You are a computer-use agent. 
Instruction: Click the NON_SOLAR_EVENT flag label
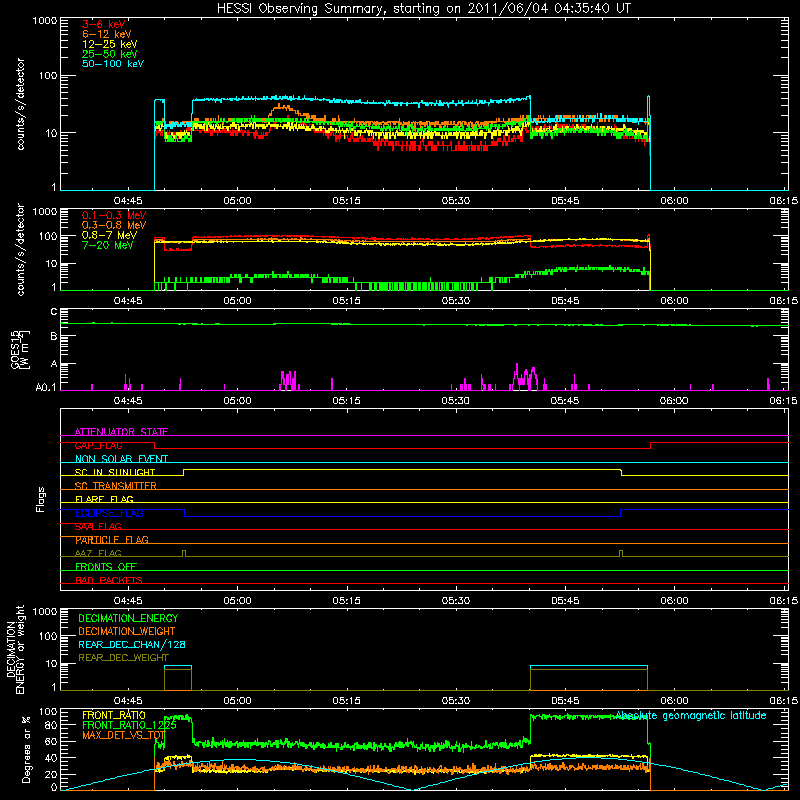coord(121,459)
